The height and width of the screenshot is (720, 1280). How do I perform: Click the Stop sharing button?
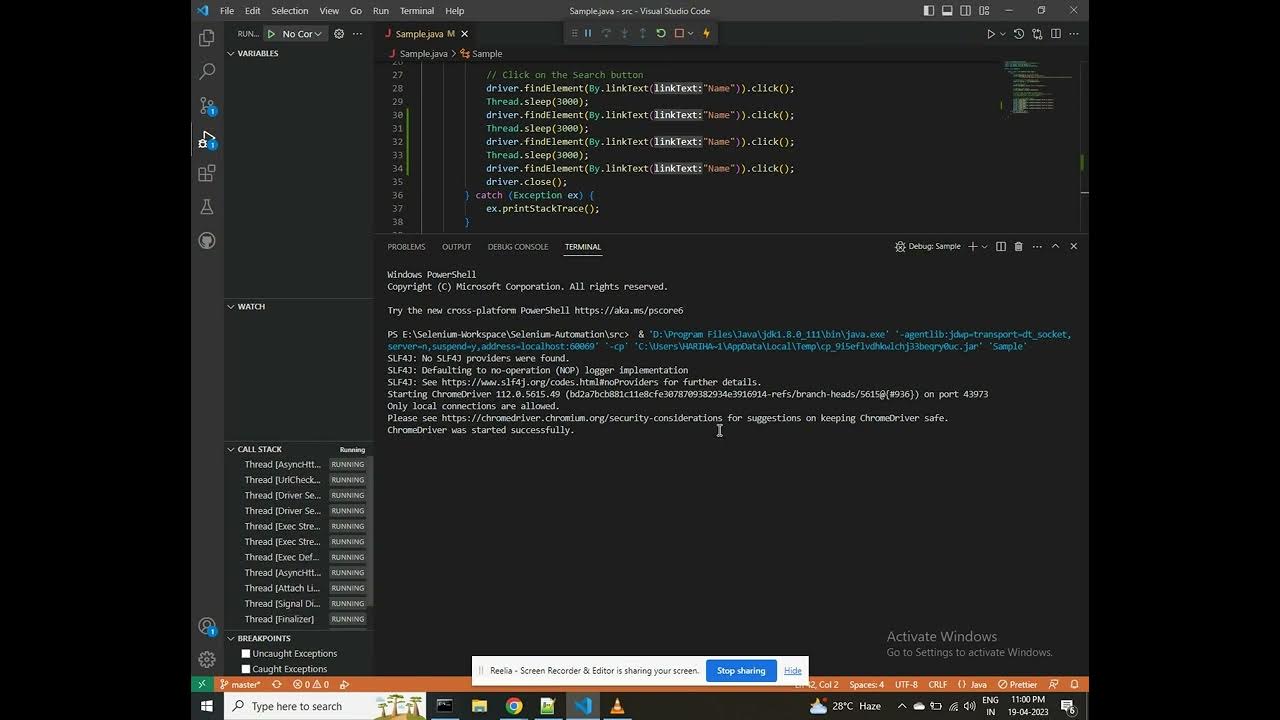point(741,671)
